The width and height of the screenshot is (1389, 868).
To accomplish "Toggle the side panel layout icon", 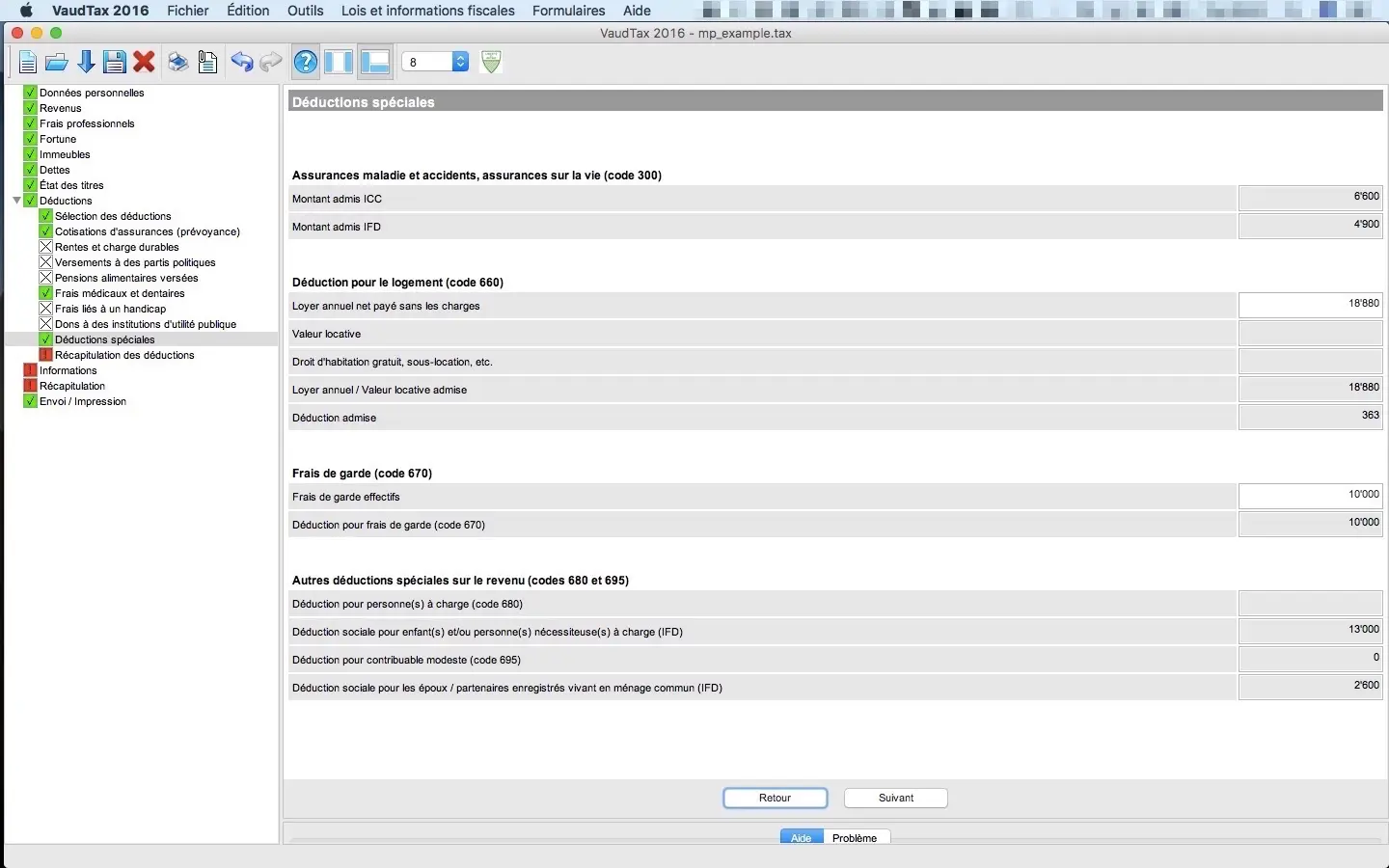I will coord(339,63).
